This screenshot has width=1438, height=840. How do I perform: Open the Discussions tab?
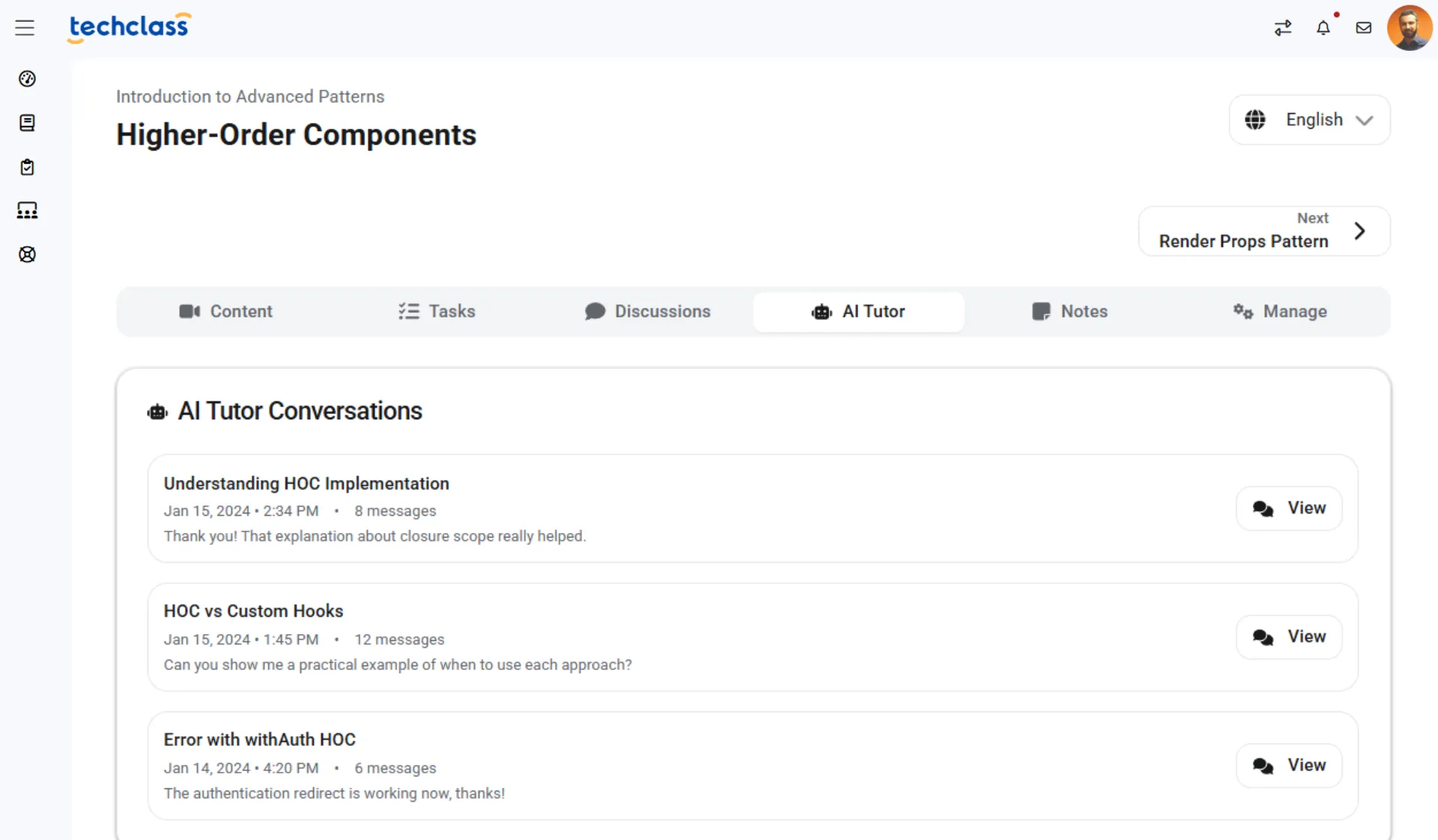coord(648,311)
